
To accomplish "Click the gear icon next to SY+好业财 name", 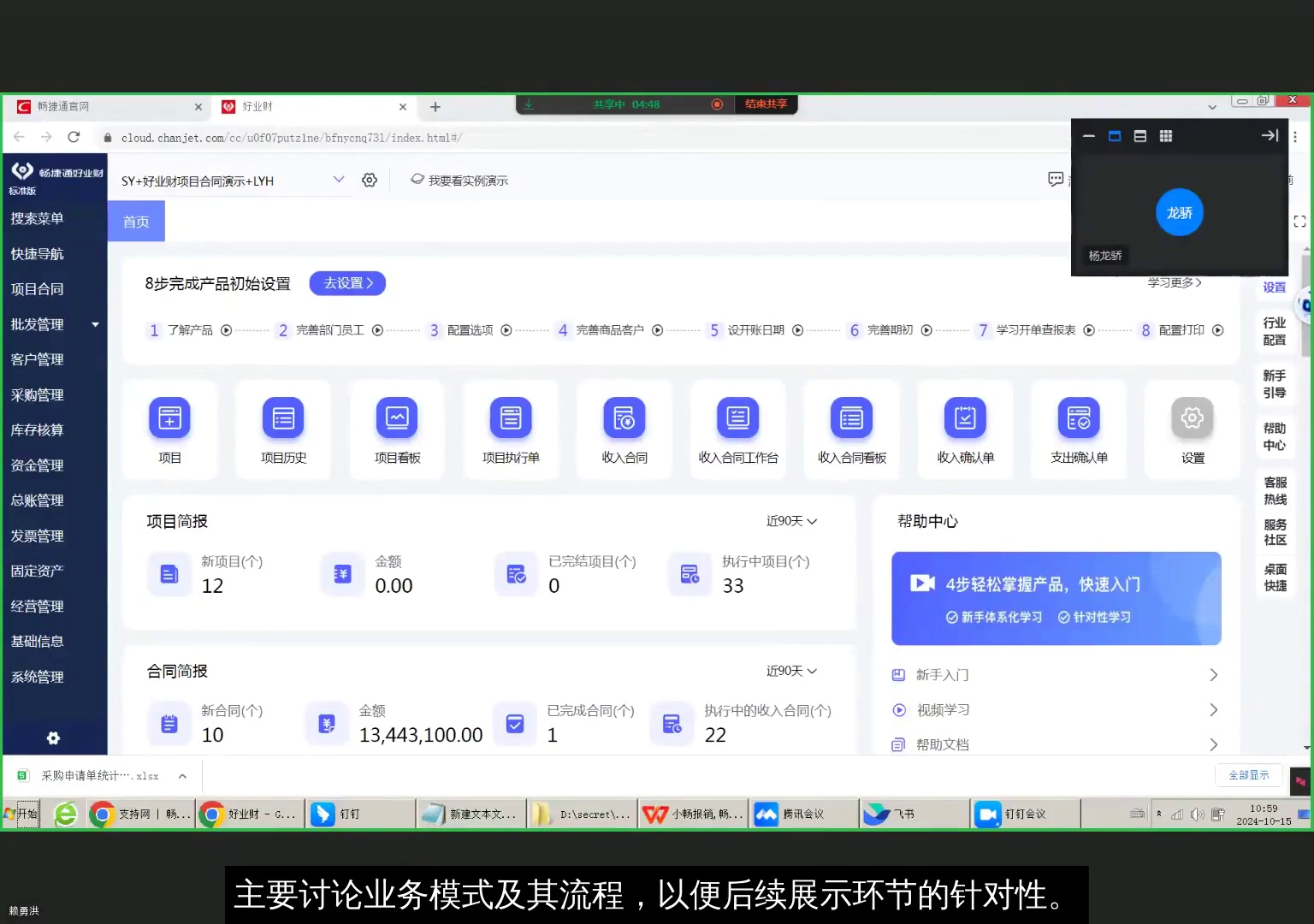I will pos(369,180).
